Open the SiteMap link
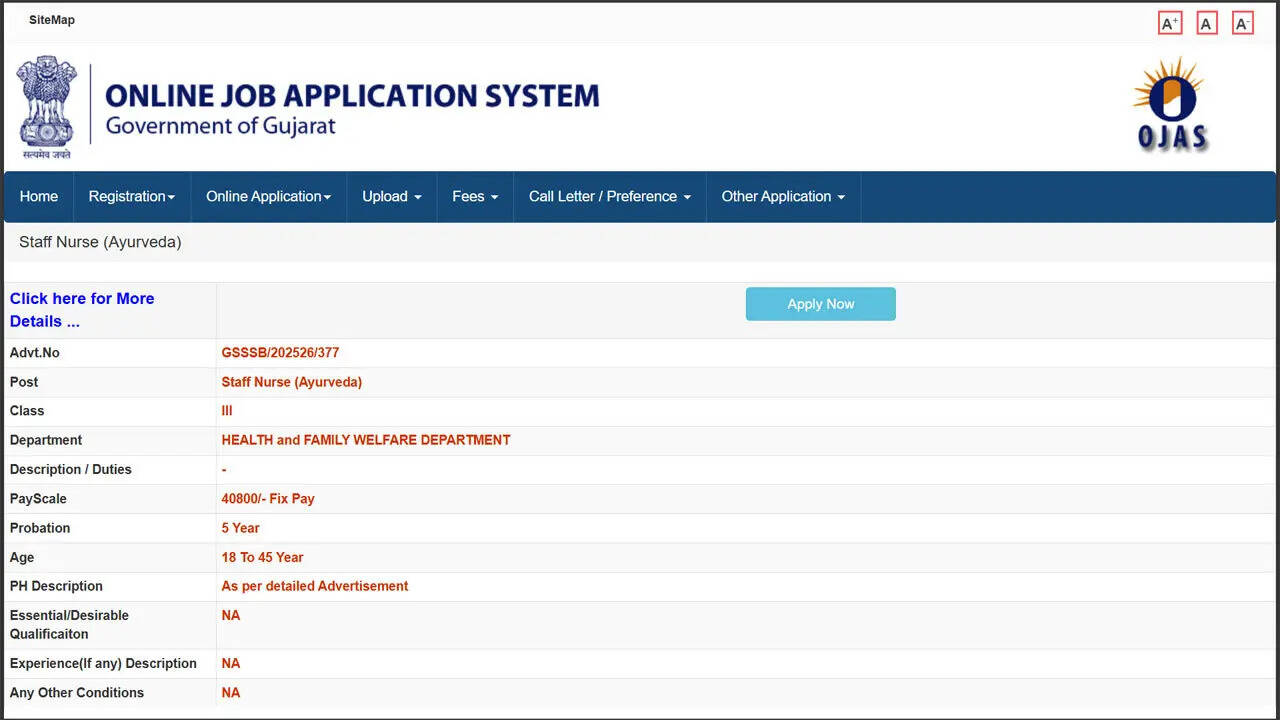Image resolution: width=1280 pixels, height=720 pixels. 51,19
